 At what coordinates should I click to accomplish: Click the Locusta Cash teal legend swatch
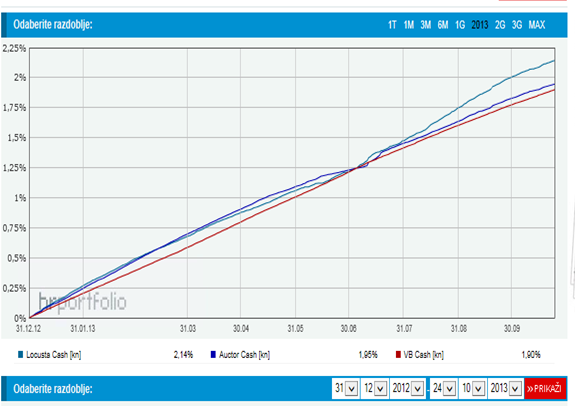point(21,355)
